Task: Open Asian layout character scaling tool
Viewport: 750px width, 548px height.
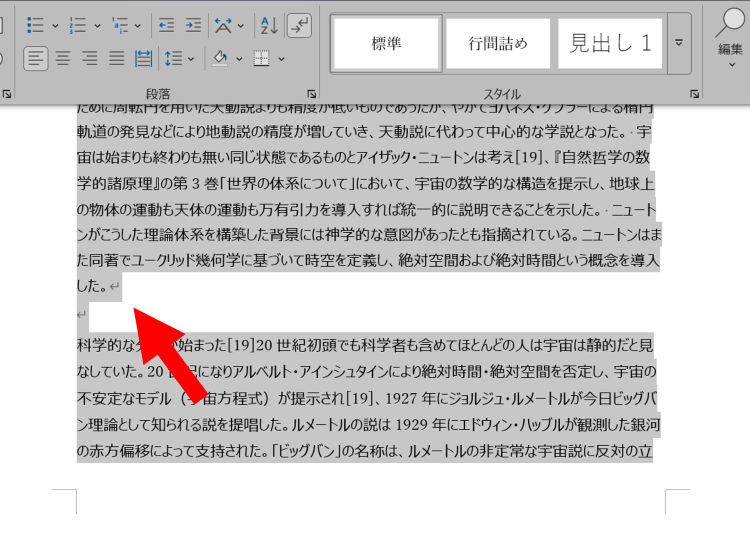Action: [x=223, y=25]
